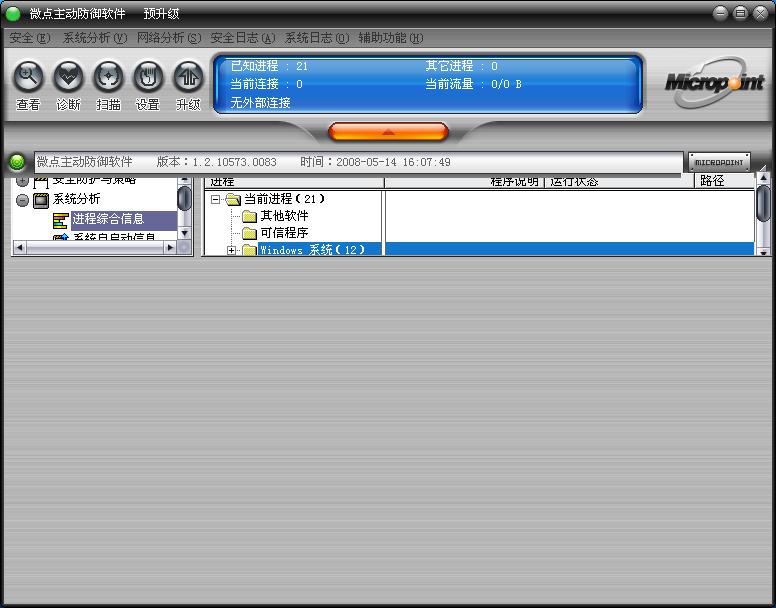Open the 网络分析(S) menu
The image size is (776, 608).
click(x=169, y=38)
